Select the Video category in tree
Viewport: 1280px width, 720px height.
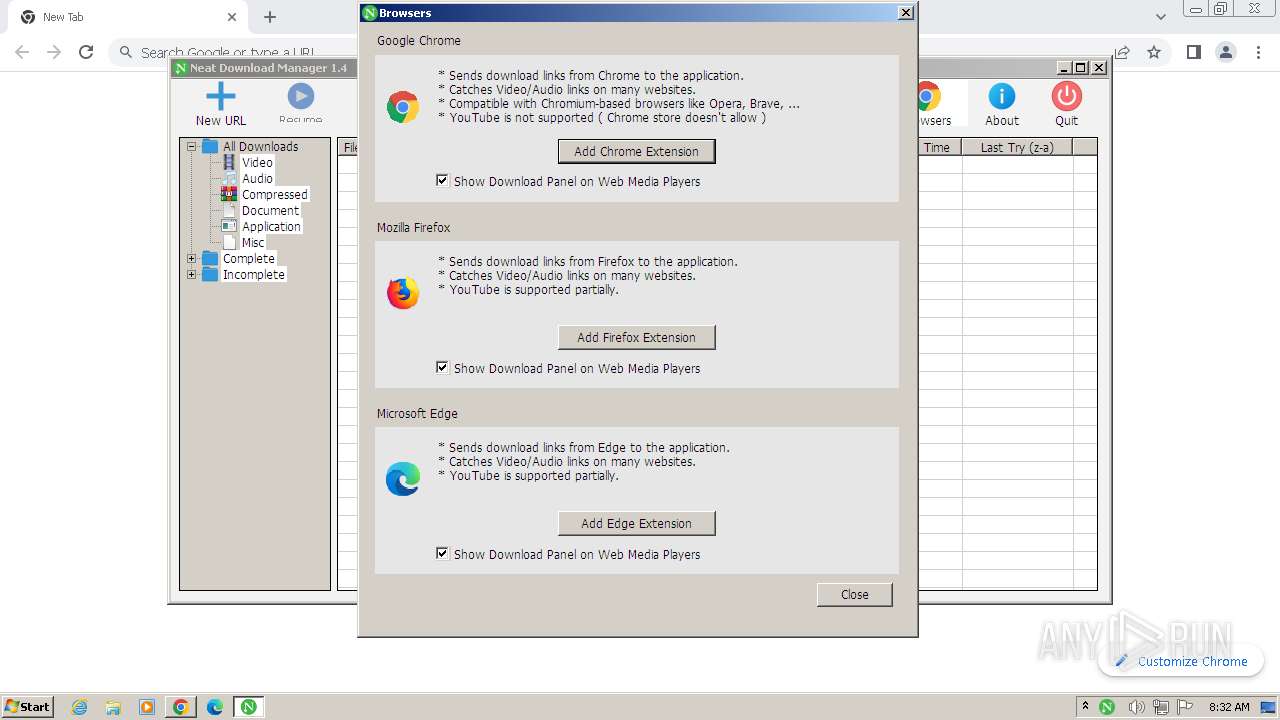pos(257,162)
